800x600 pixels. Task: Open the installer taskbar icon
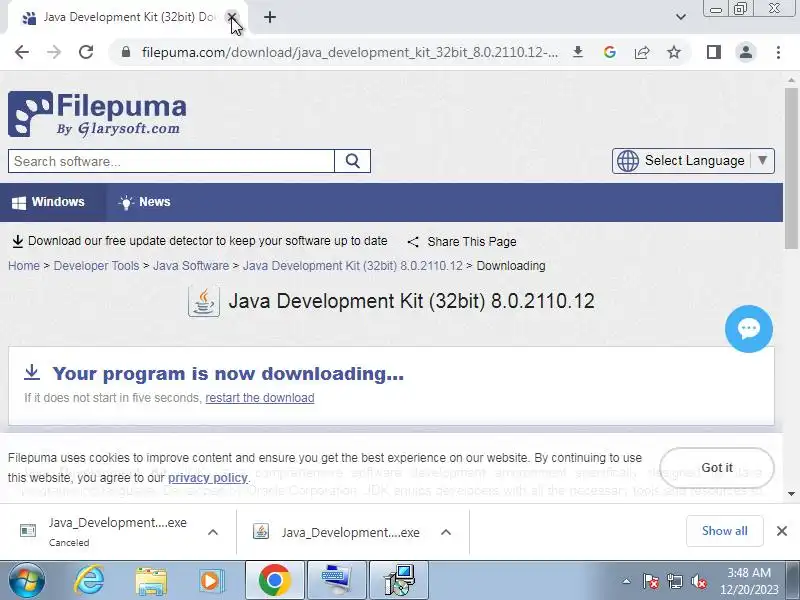pyautogui.click(x=399, y=580)
